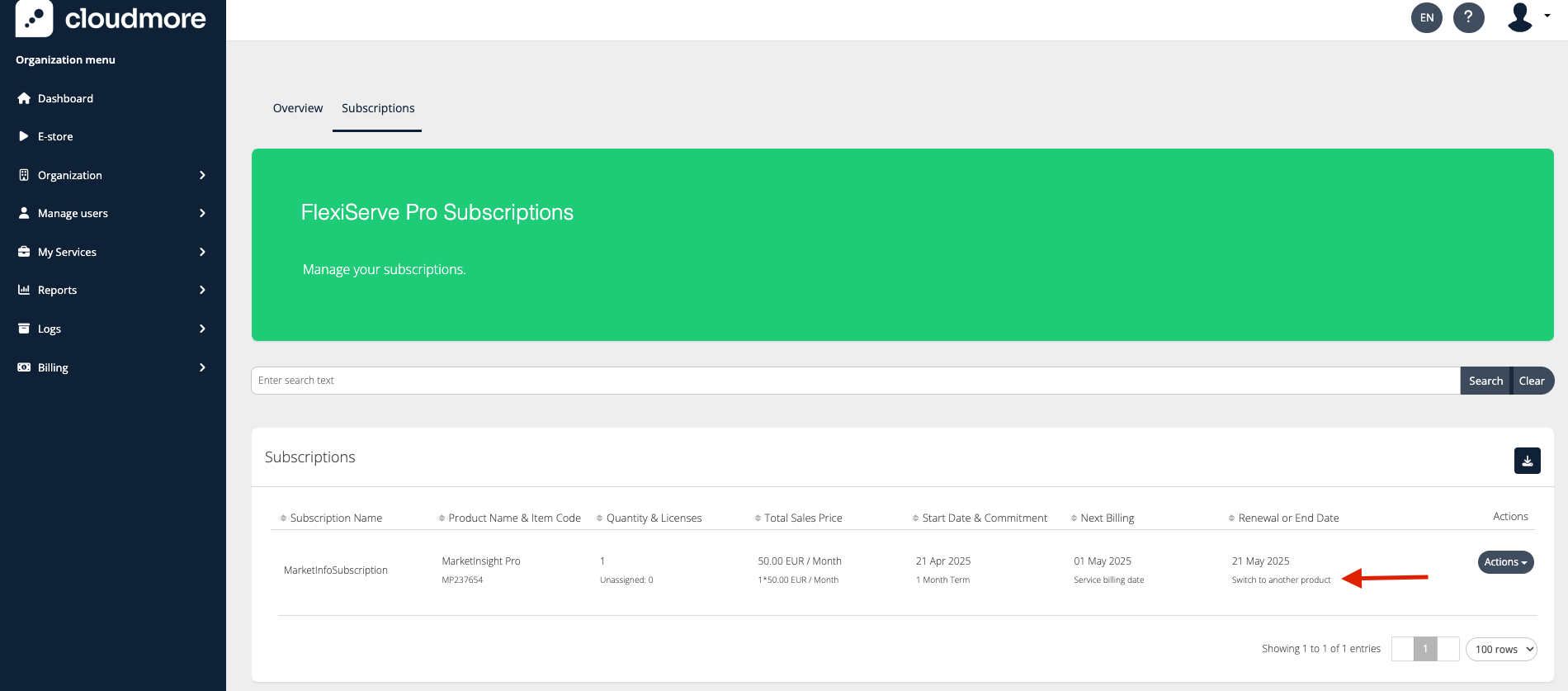Sort by Next Billing column
The width and height of the screenshot is (1568, 691).
(x=1107, y=518)
